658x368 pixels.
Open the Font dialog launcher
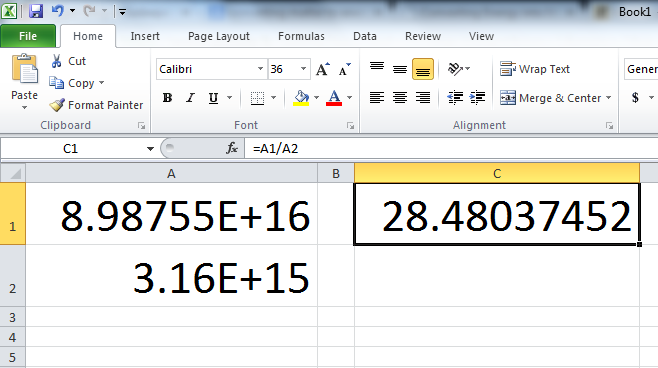350,125
